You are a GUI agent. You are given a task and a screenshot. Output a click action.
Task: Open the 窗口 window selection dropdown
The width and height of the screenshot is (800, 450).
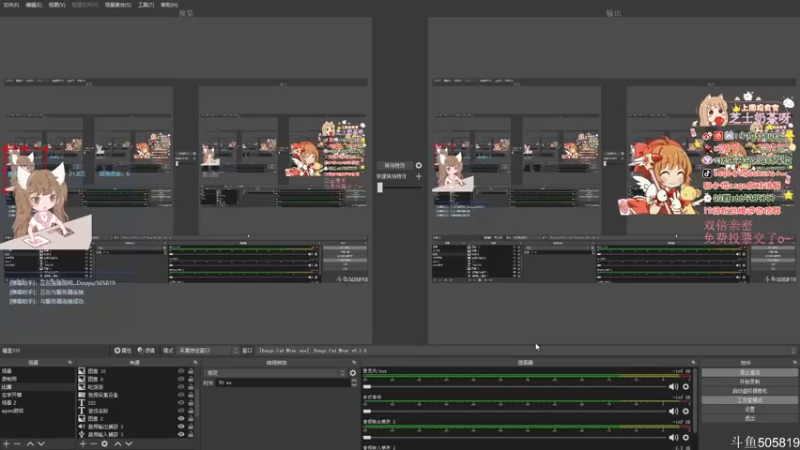point(526,351)
